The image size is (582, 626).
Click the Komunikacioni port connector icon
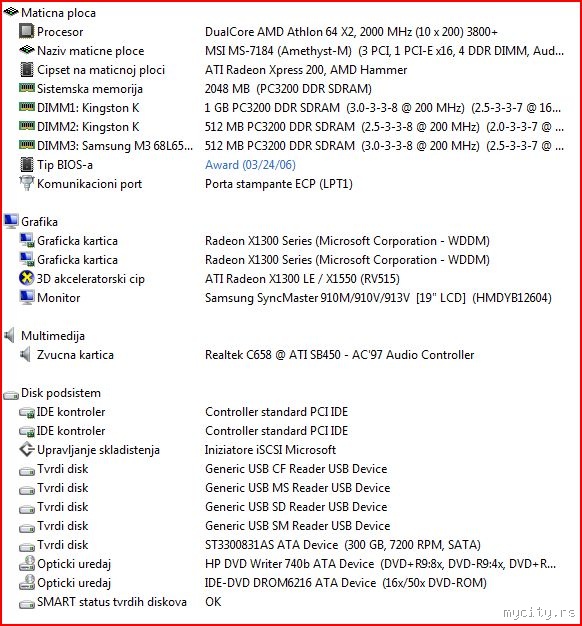26,183
